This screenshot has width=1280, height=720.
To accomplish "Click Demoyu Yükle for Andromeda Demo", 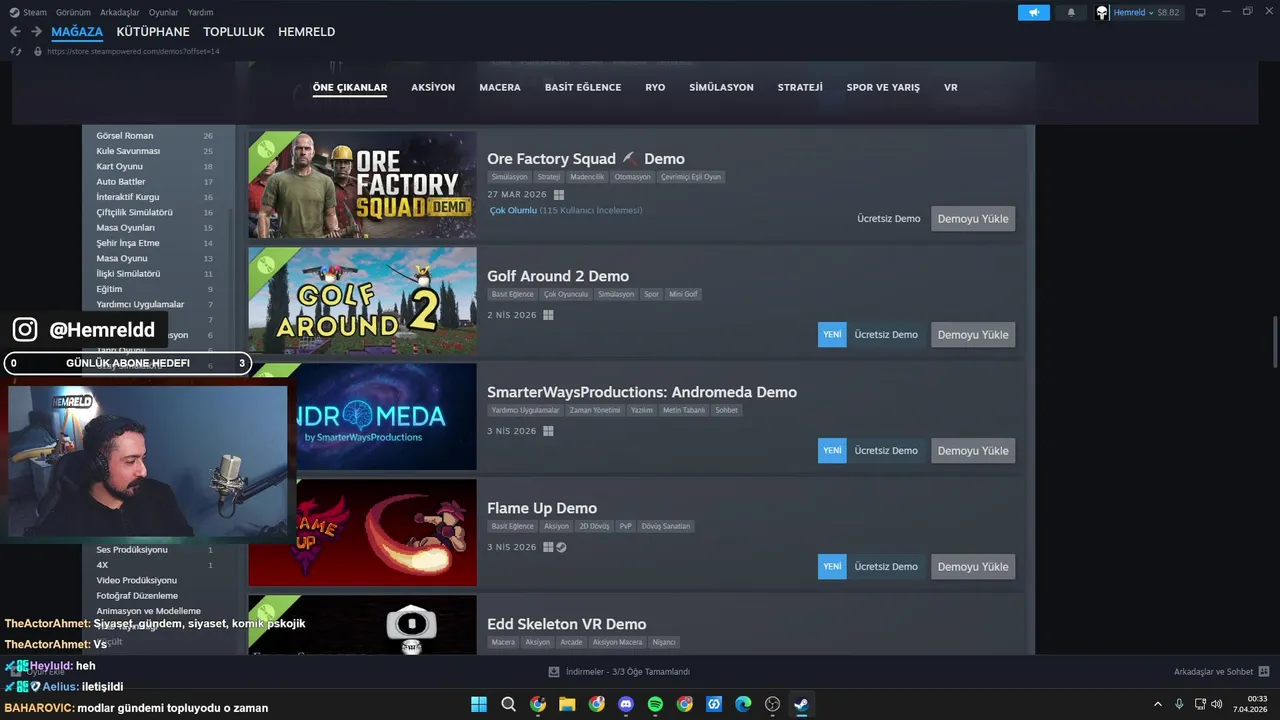I will (x=973, y=451).
